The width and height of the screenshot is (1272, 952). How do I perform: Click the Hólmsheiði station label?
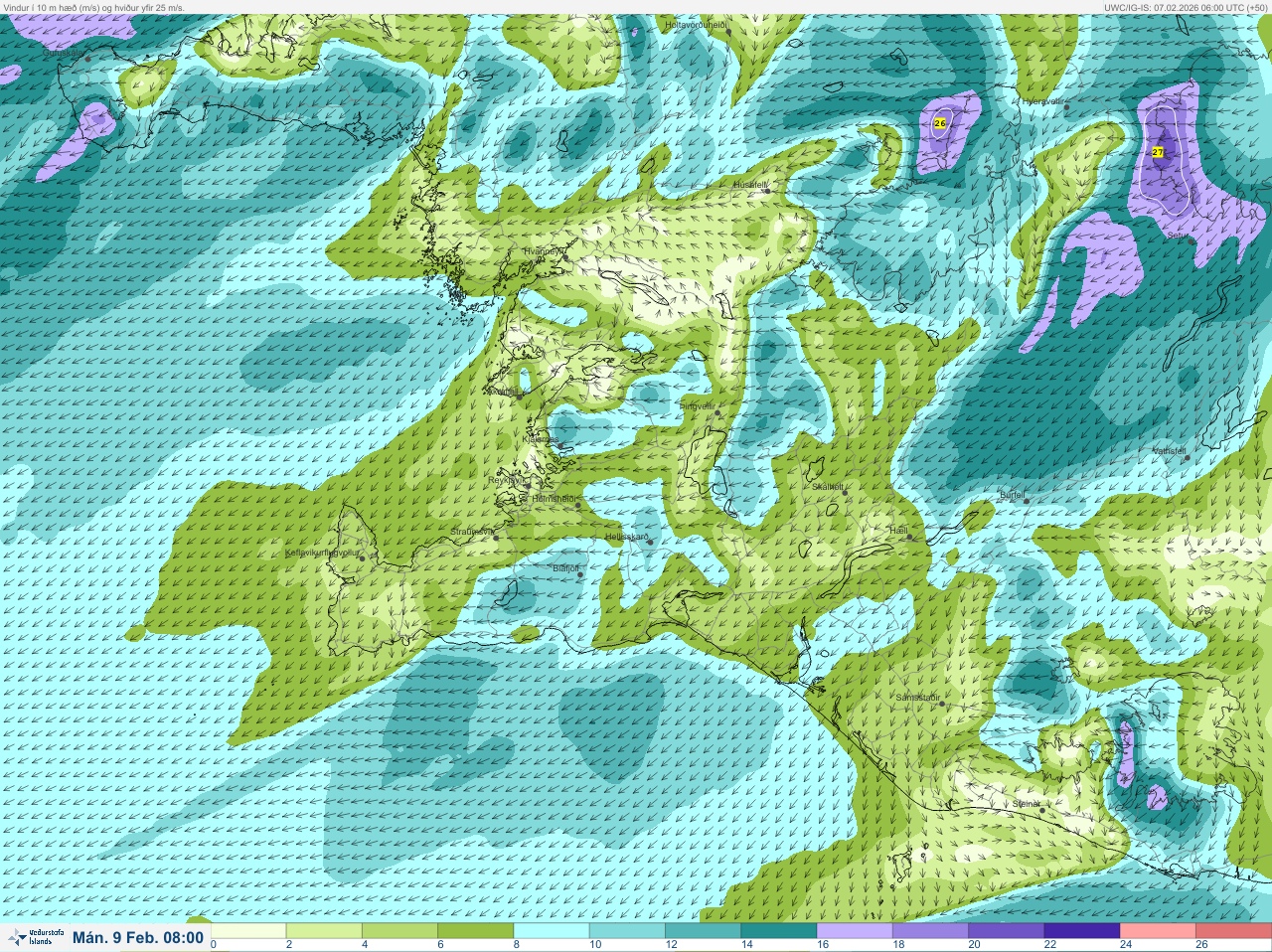coord(554,498)
